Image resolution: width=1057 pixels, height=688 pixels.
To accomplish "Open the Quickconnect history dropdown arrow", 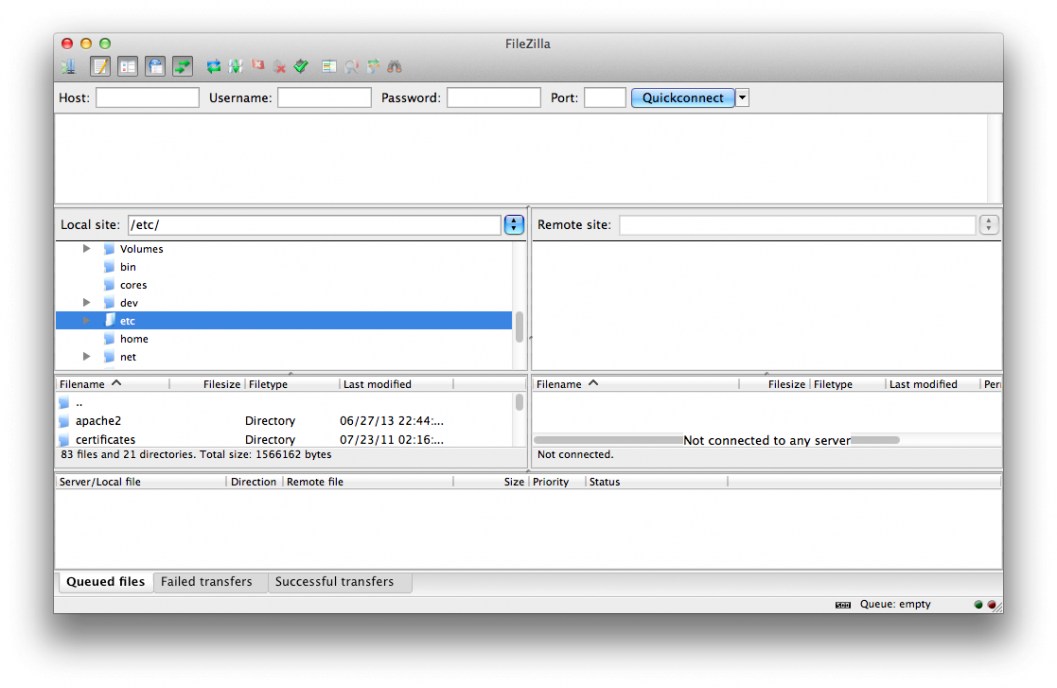I will pos(742,98).
